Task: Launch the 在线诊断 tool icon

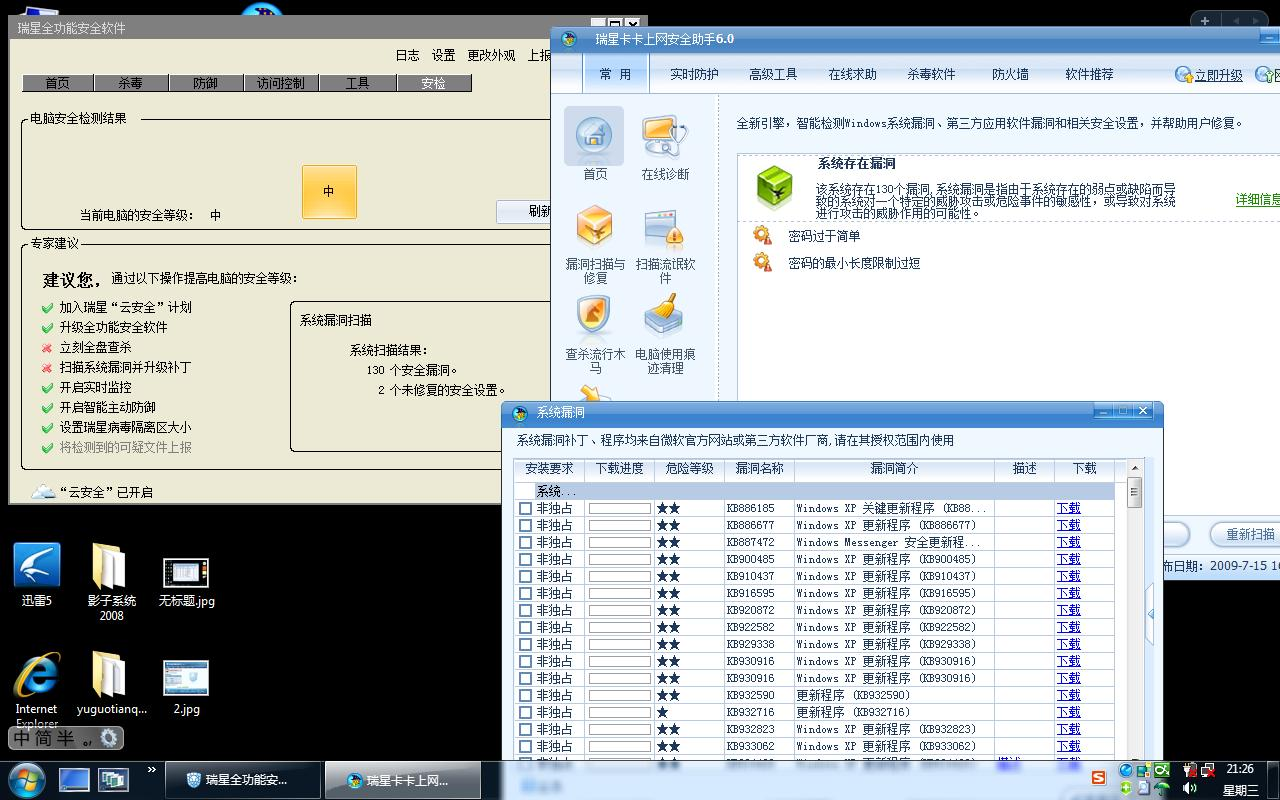Action: click(x=665, y=136)
